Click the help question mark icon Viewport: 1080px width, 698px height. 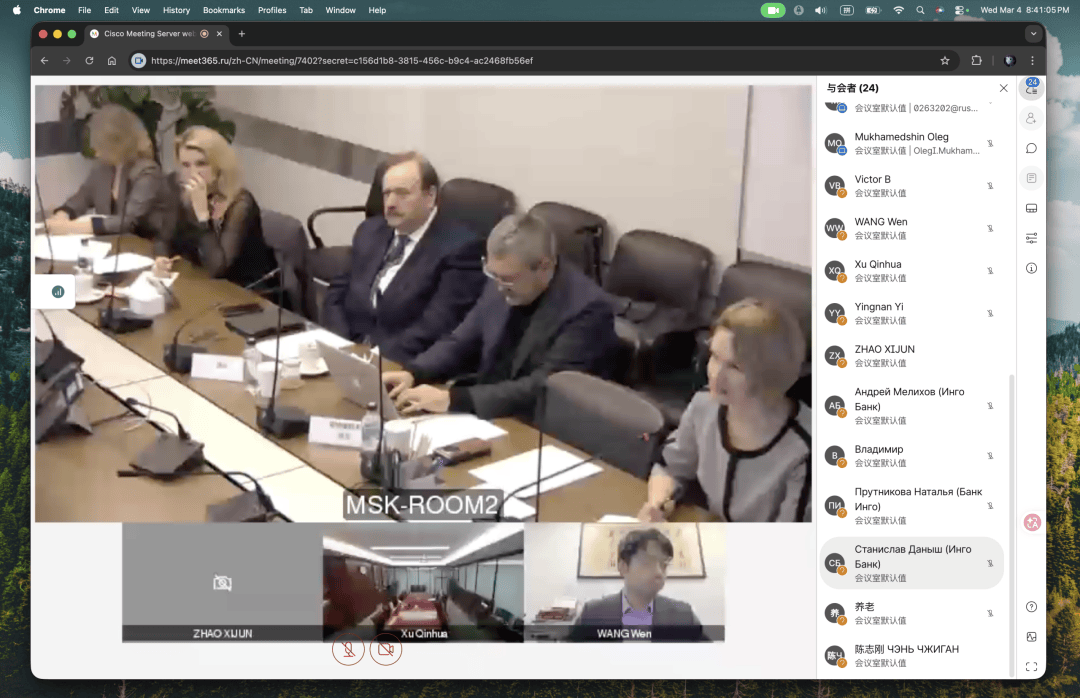[1031, 607]
